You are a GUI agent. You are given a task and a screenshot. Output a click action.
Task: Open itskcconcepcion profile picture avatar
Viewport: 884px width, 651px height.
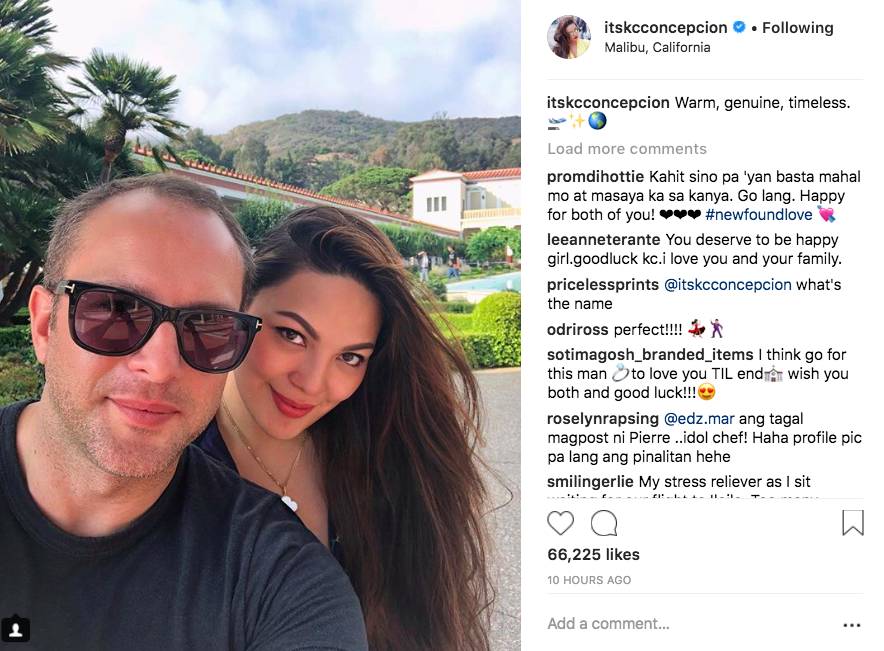(569, 37)
